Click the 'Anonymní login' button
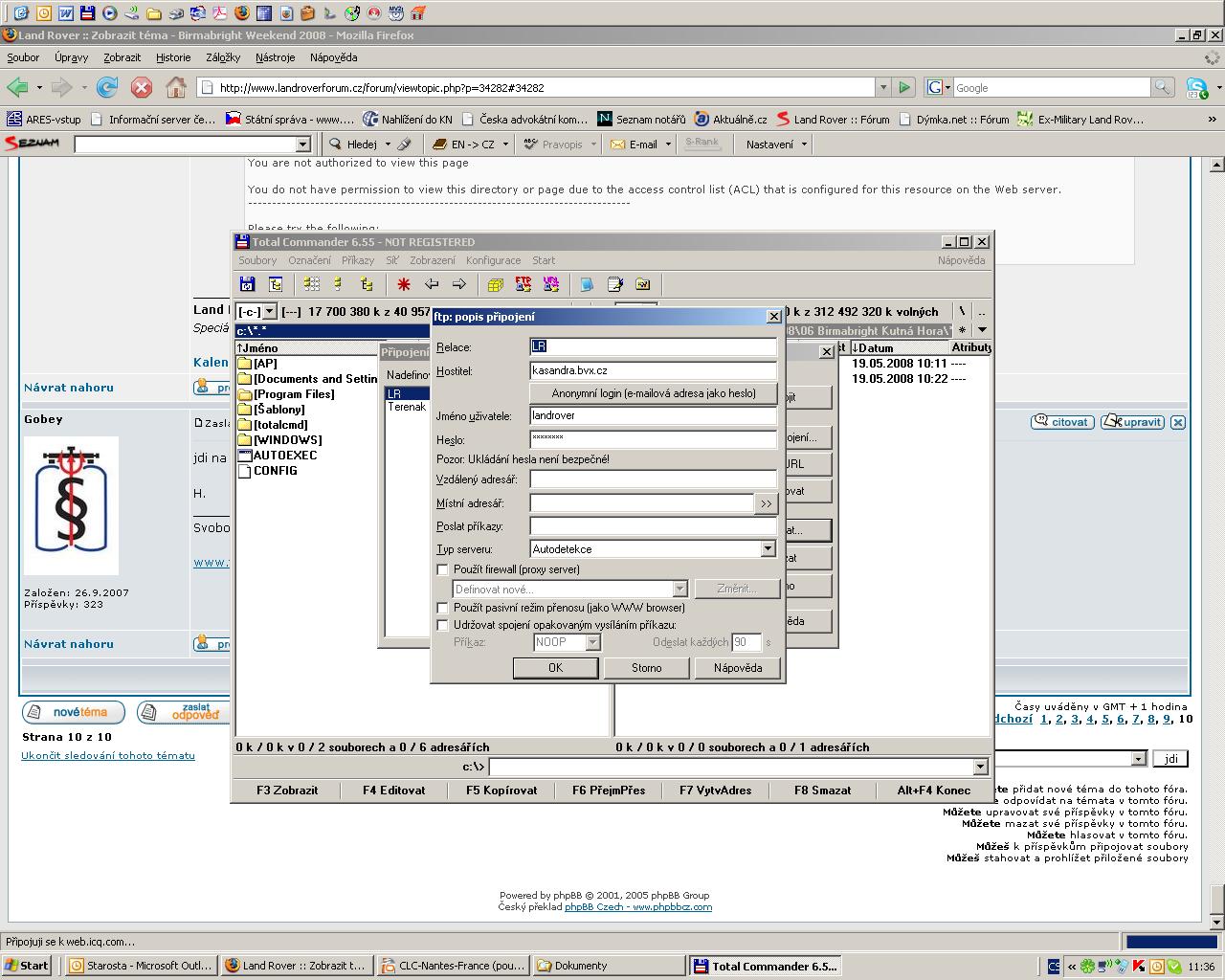Image resolution: width=1225 pixels, height=980 pixels. click(x=653, y=393)
